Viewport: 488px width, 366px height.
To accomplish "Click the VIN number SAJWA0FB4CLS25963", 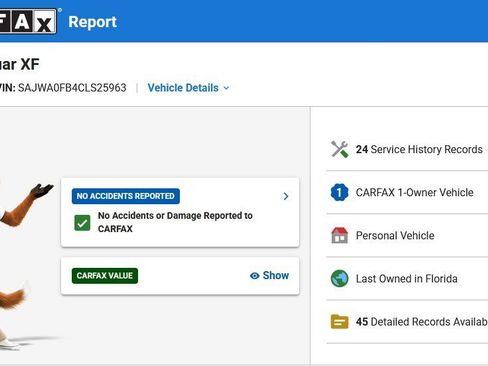I will tap(72, 88).
